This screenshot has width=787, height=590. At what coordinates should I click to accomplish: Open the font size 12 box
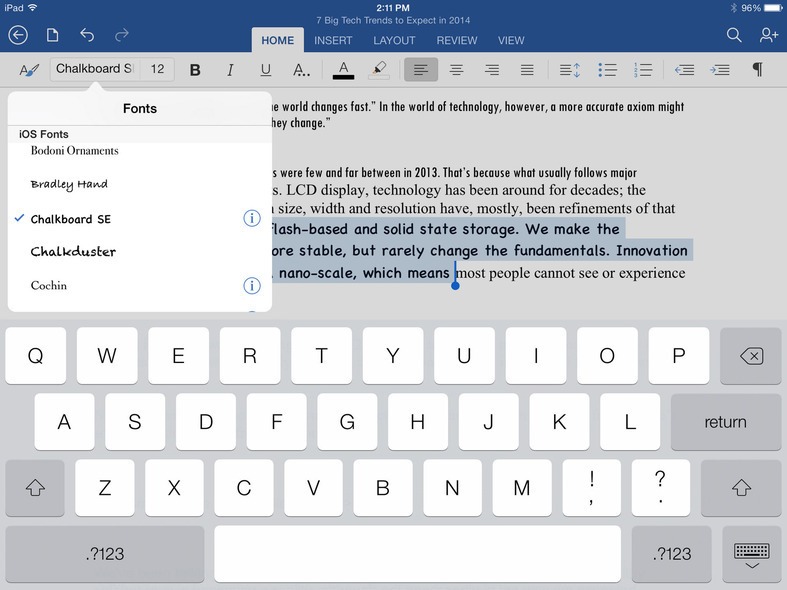(x=158, y=69)
